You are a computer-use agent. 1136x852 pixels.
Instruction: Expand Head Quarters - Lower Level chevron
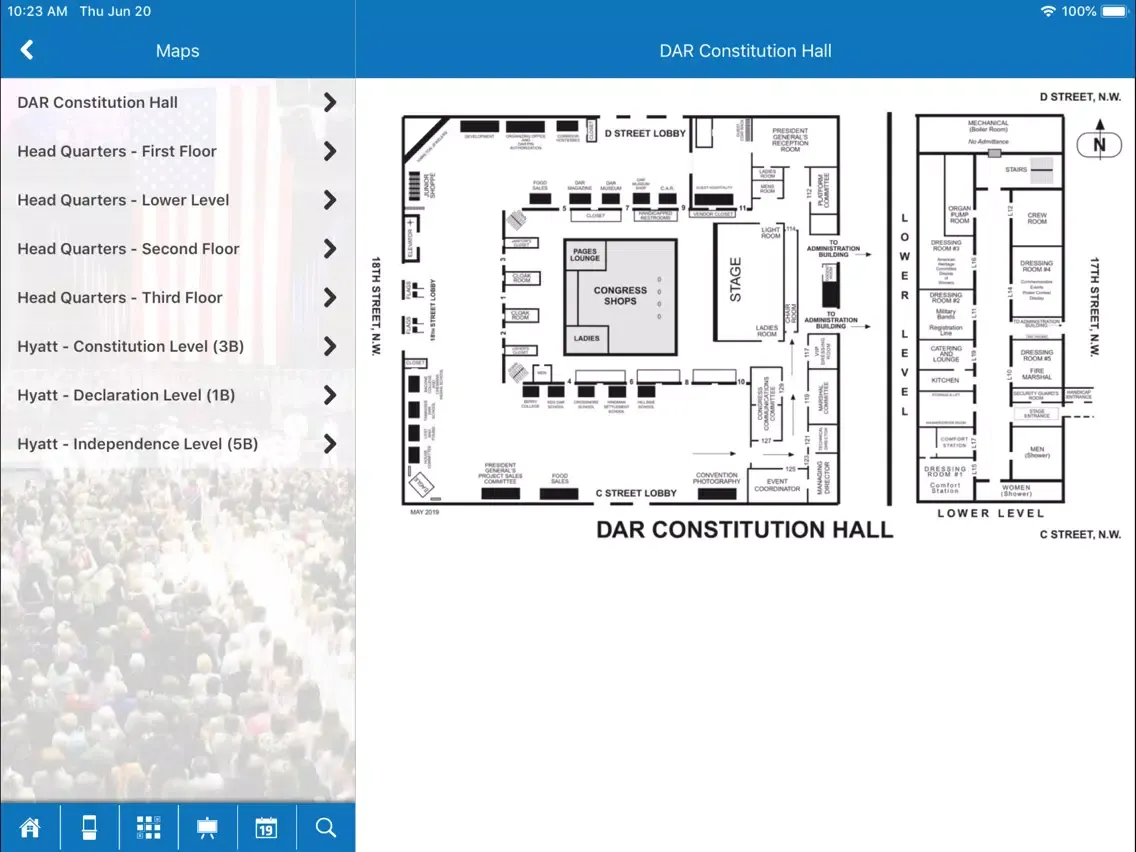pyautogui.click(x=330, y=200)
